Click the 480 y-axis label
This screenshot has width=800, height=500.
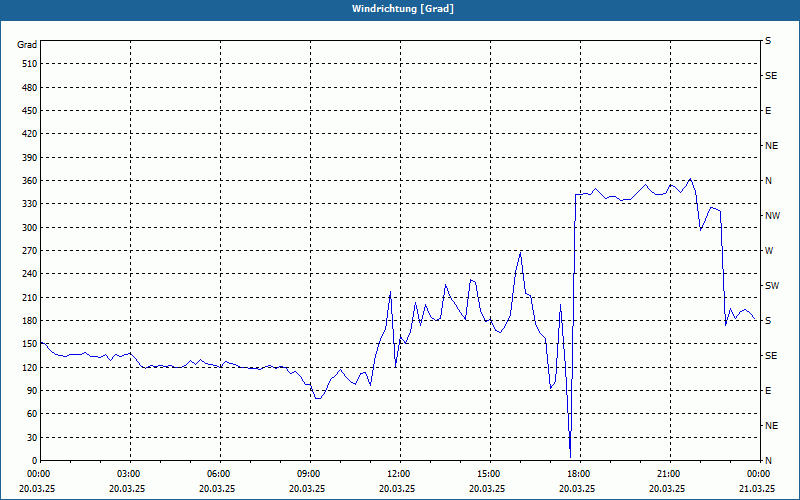[30, 87]
